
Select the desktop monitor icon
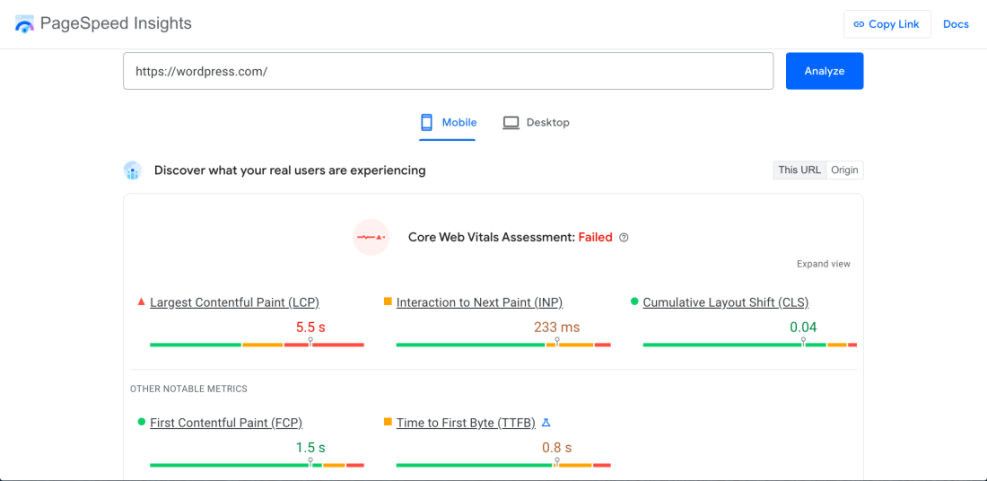[x=510, y=122]
